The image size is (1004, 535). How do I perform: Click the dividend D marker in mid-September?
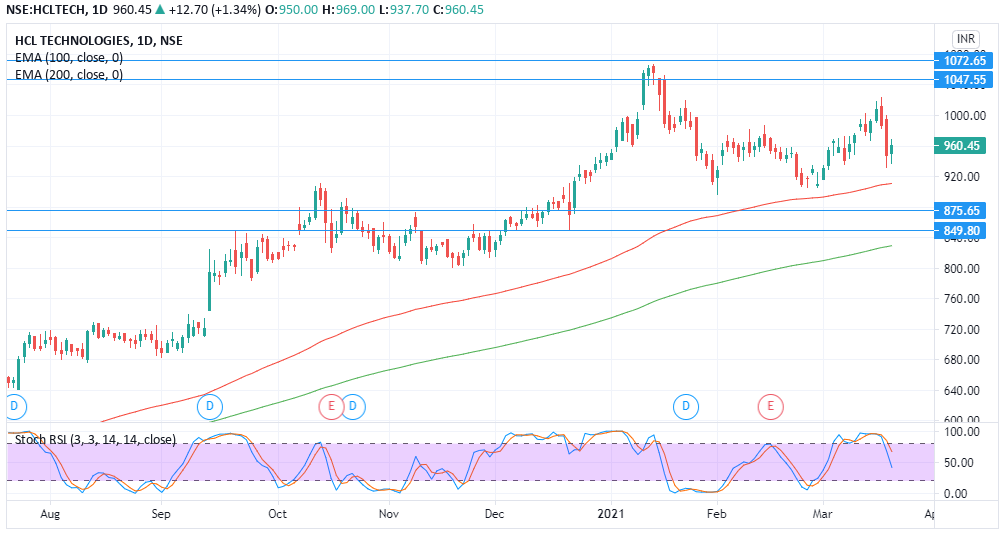[209, 406]
